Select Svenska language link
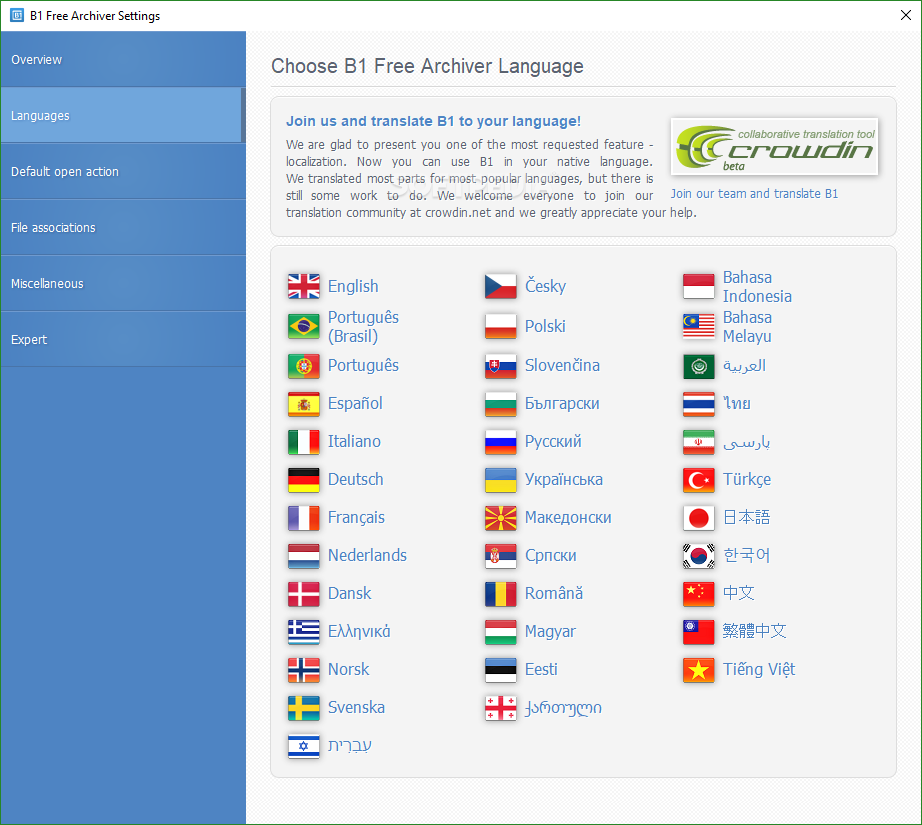The width and height of the screenshot is (922, 825). tap(356, 707)
